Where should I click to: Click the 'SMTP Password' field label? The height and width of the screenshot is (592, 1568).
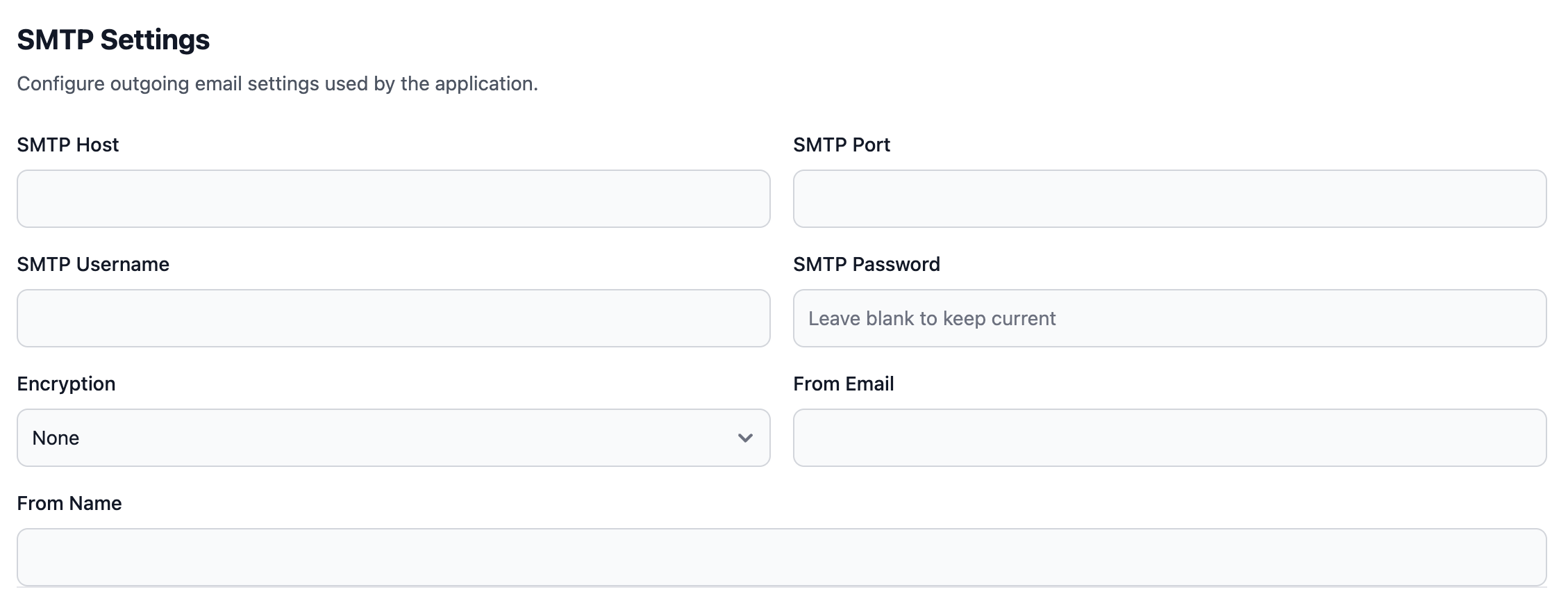[x=867, y=264]
